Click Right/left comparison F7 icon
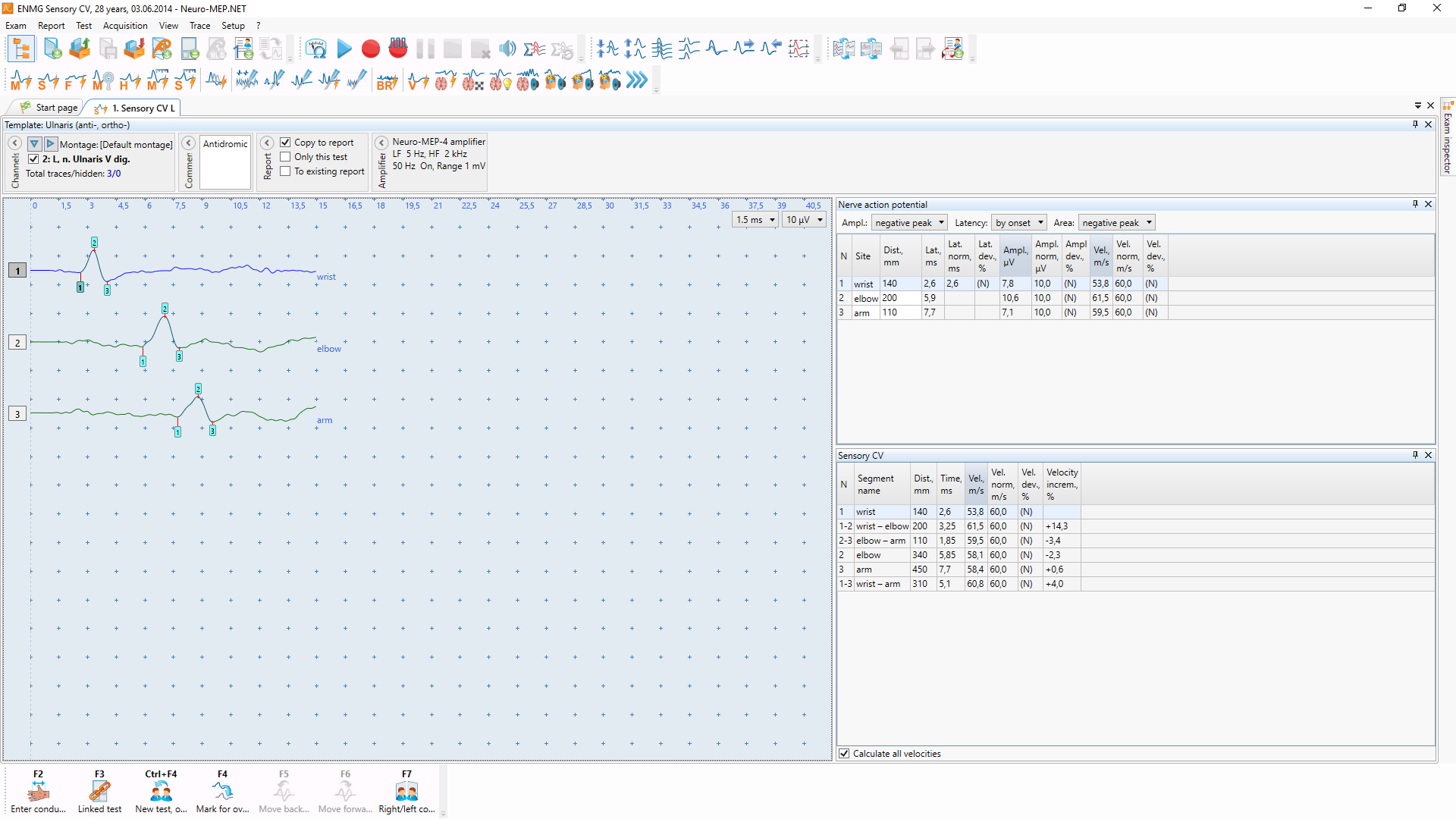This screenshot has height=819, width=1456. [406, 792]
